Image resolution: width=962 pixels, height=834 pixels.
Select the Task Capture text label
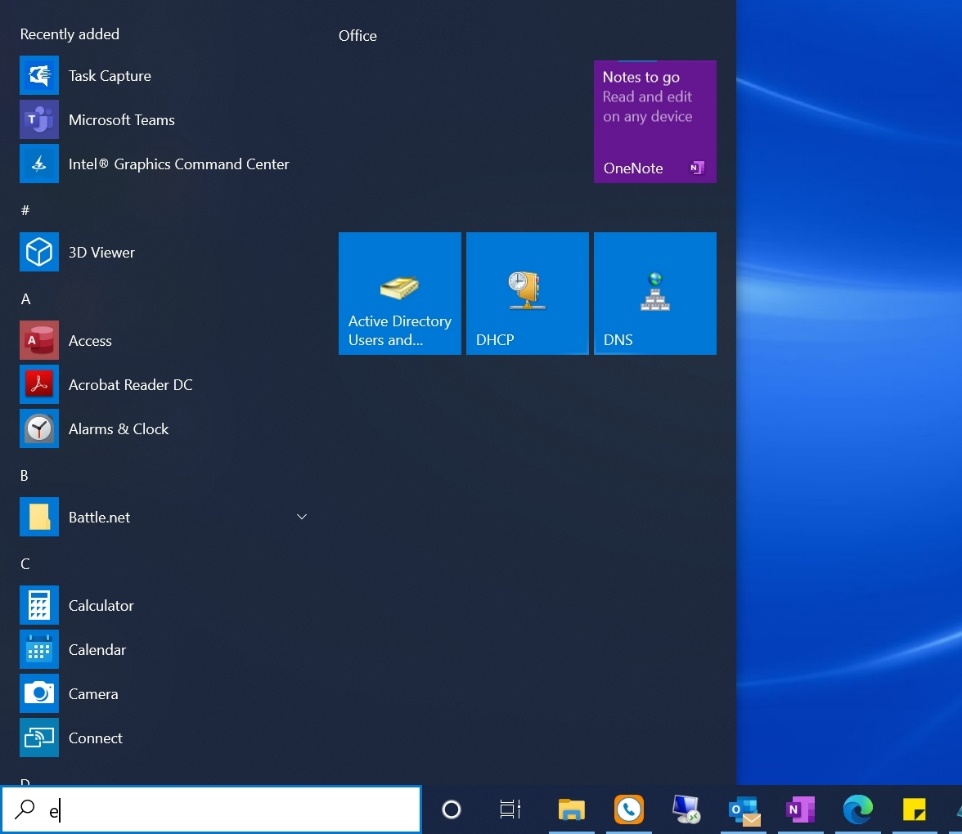(110, 75)
